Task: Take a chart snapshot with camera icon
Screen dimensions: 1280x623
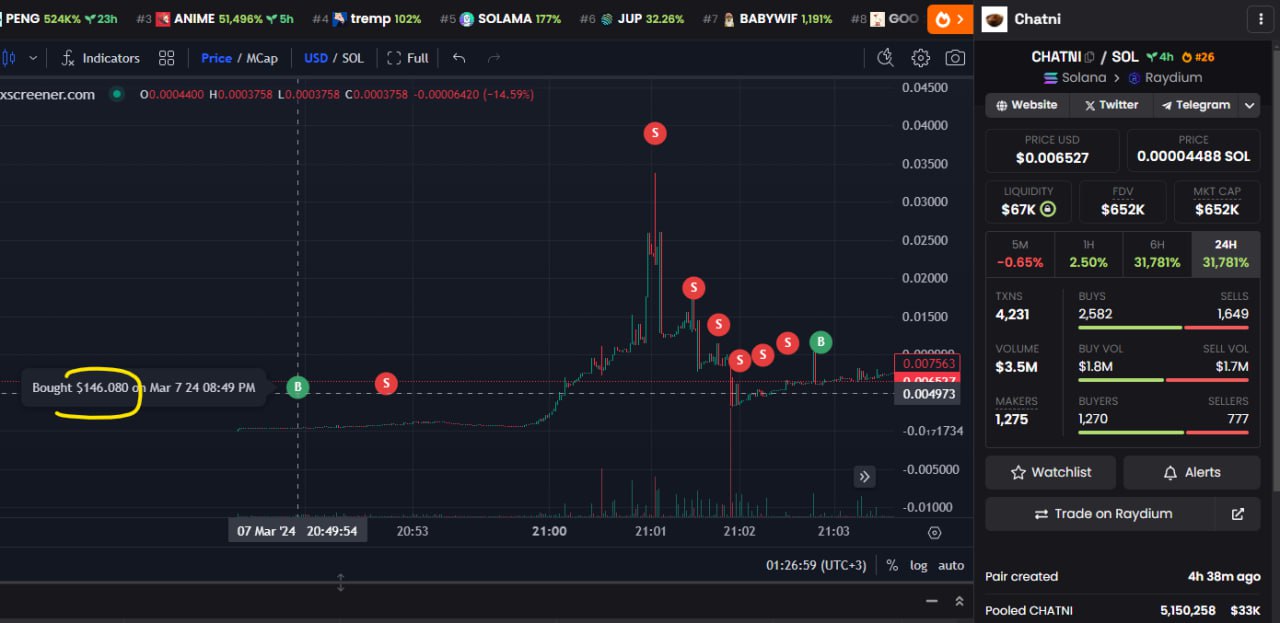Action: point(956,58)
